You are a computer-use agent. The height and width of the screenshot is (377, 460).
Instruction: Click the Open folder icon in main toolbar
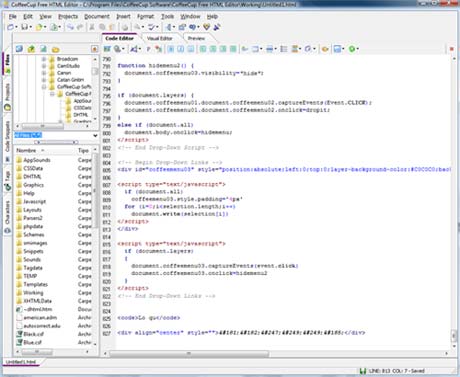point(39,27)
